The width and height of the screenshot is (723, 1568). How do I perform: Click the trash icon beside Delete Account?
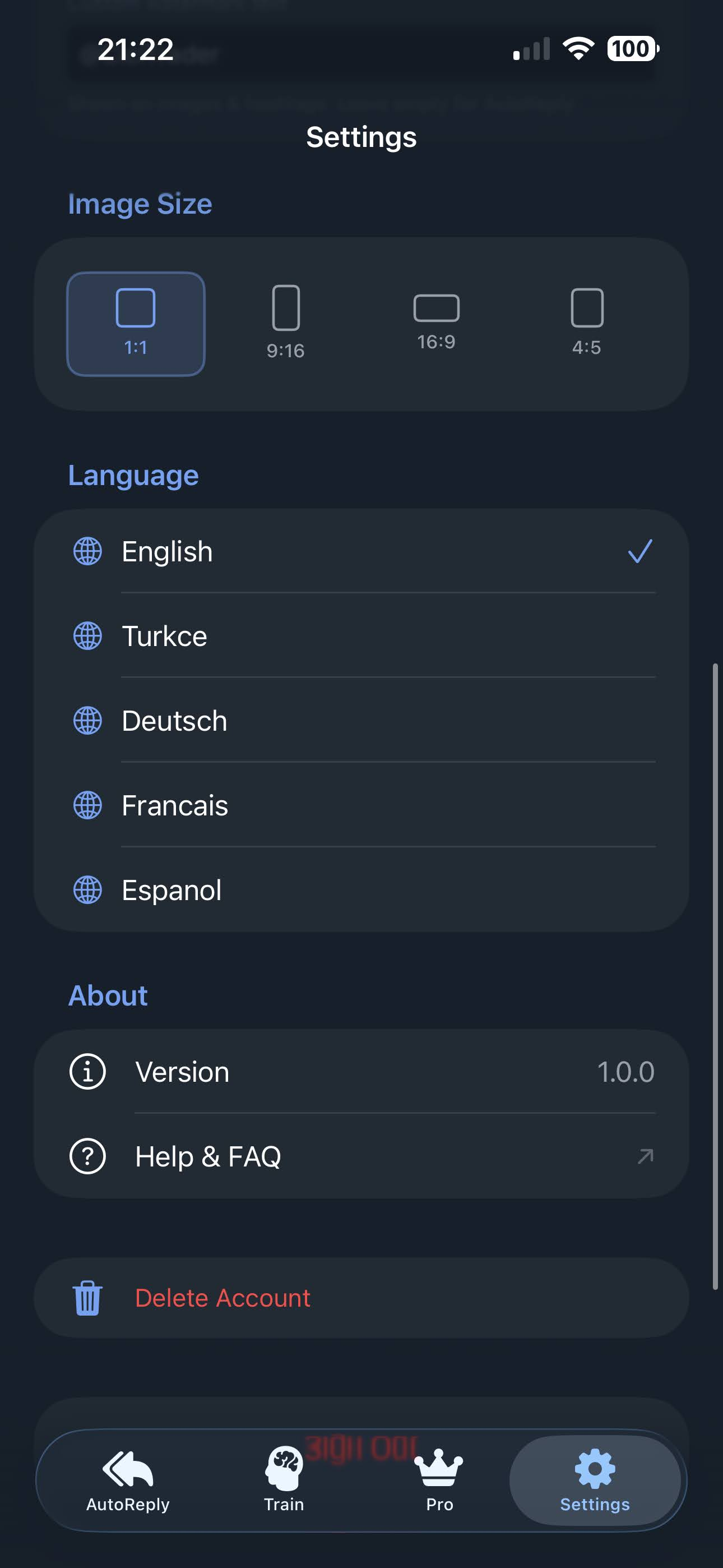(x=87, y=1297)
